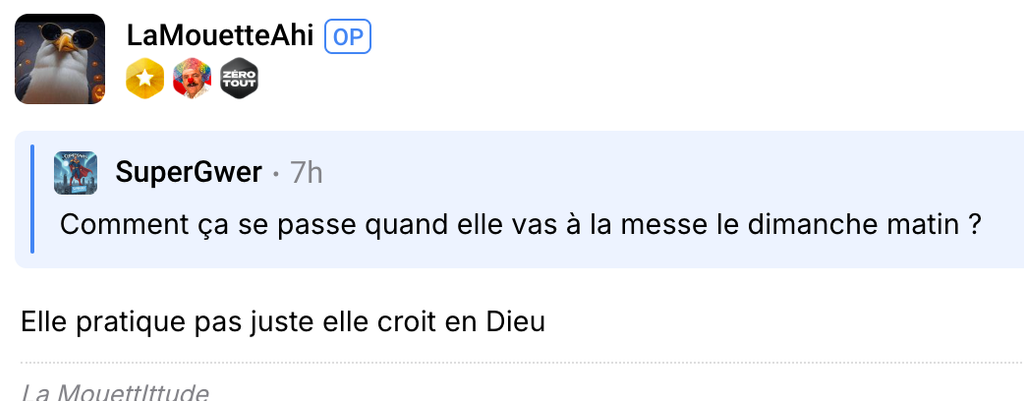Open SuperGwer's profile from the quote header
1024x401 pixels.
[x=189, y=173]
